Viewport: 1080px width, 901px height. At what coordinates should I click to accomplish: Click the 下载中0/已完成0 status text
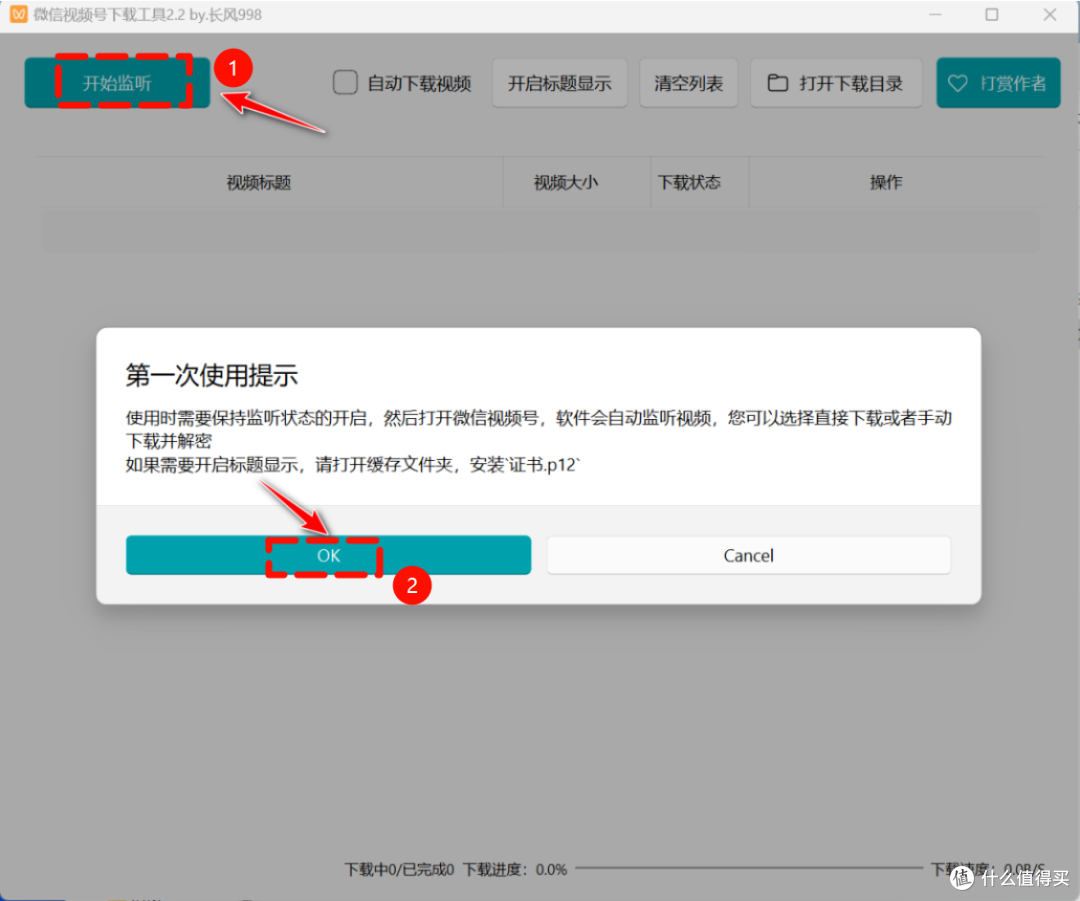(399, 869)
